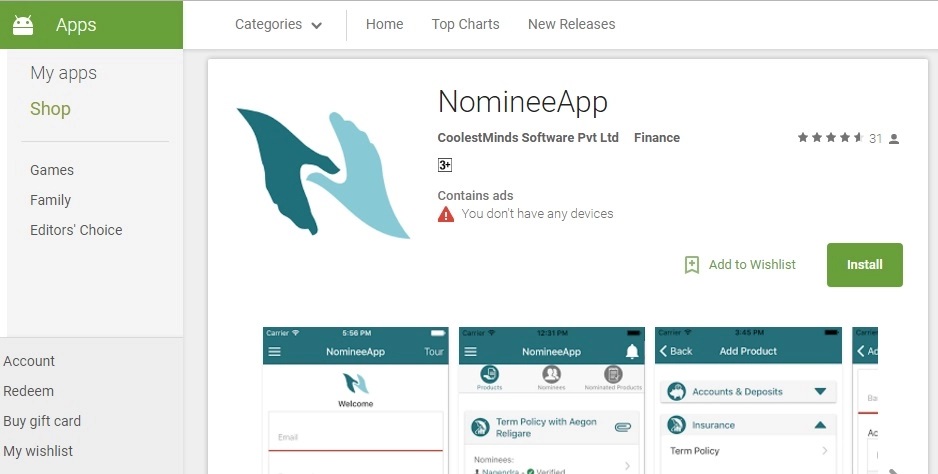Click the NomineeApp title text
Screen dimensions: 938x474
(523, 102)
